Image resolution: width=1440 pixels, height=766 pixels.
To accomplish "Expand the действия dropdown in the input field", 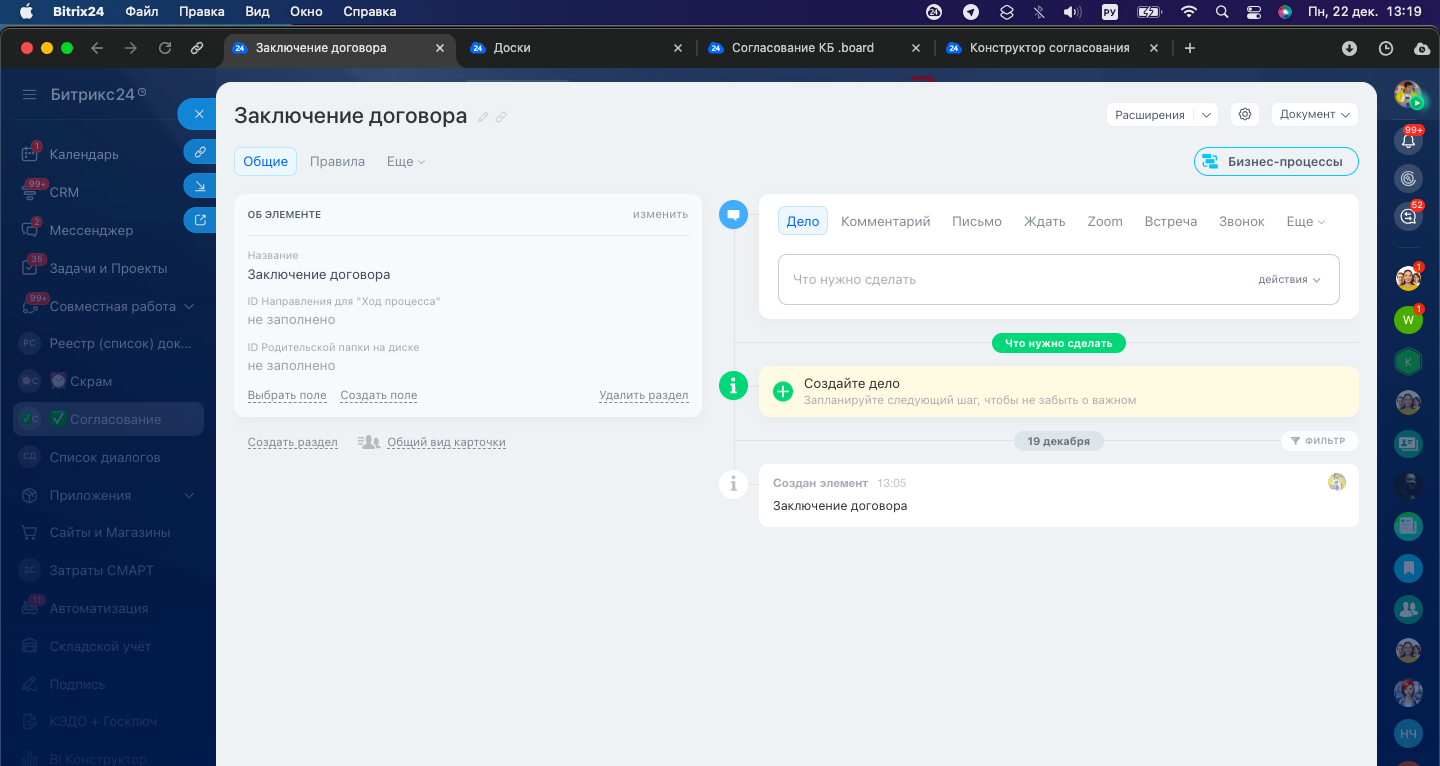I will [1289, 280].
